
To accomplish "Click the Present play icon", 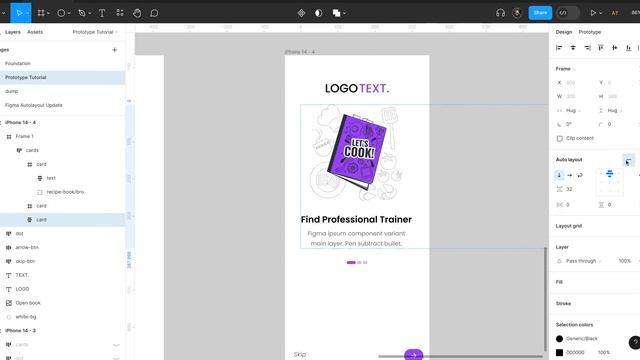I will tap(593, 13).
